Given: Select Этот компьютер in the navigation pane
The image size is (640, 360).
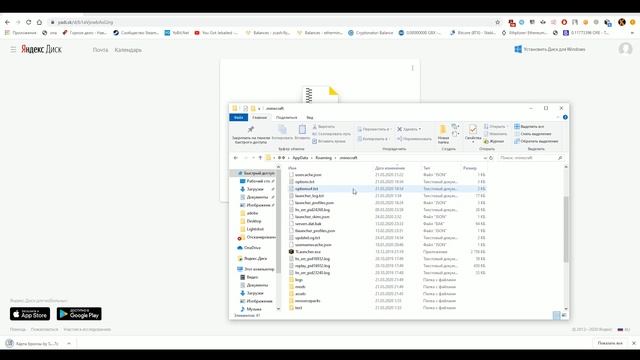Looking at the screenshot, I should [x=256, y=269].
